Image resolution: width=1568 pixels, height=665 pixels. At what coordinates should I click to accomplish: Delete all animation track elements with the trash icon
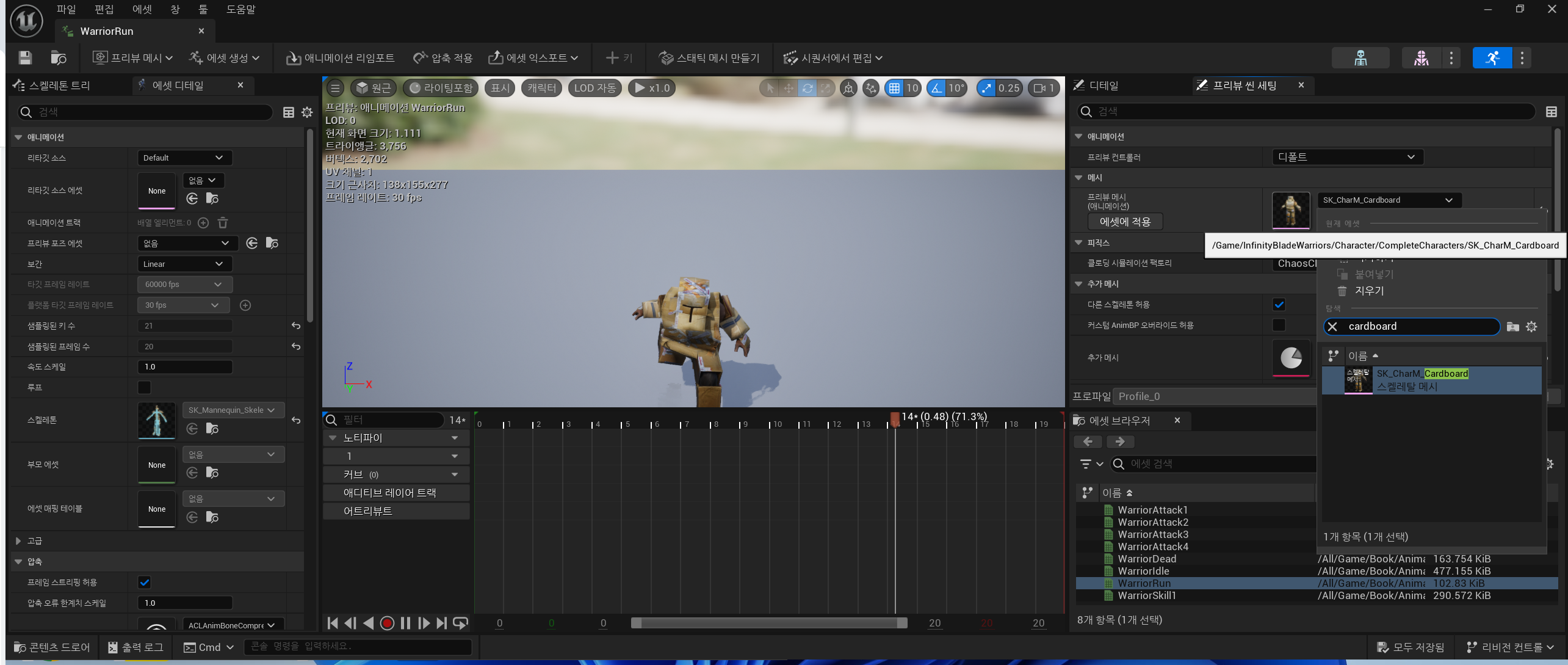[223, 223]
